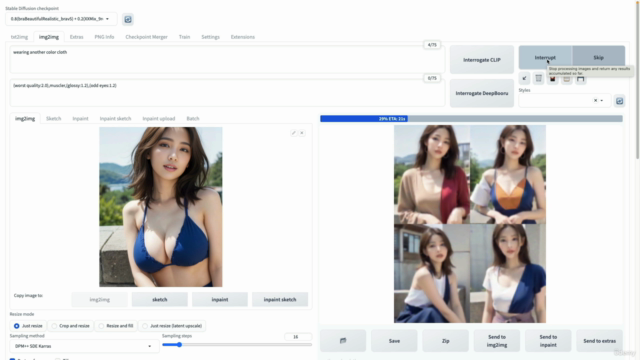Open the Batch sub-tab

[193, 118]
